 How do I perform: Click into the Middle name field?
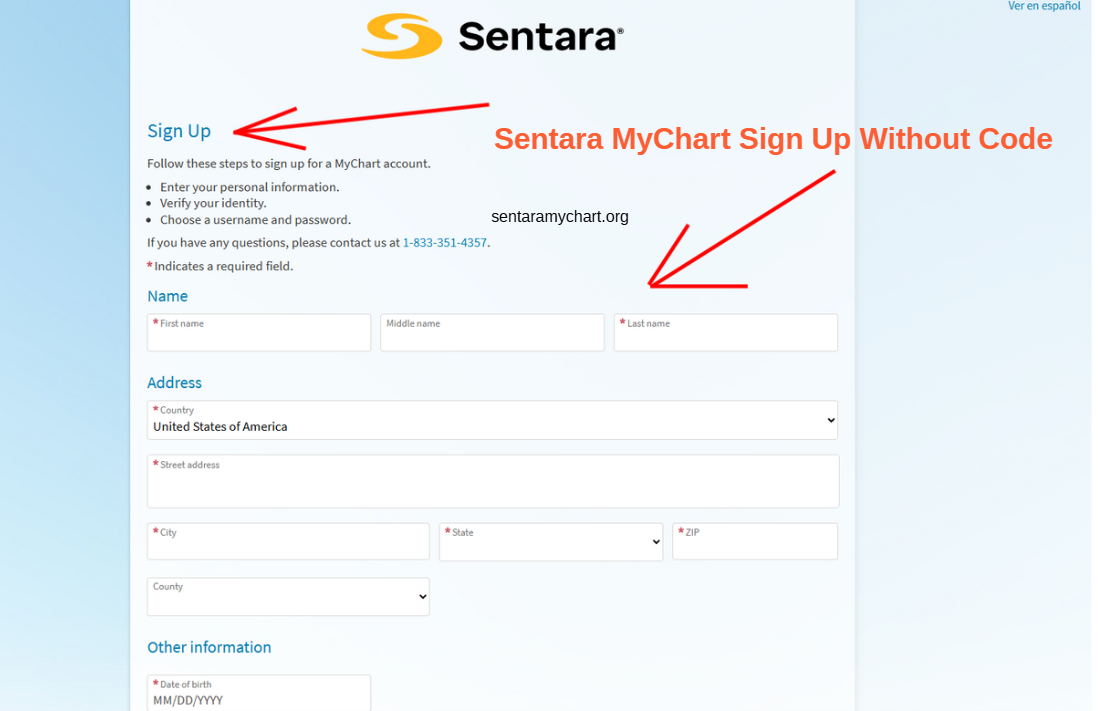pyautogui.click(x=492, y=333)
